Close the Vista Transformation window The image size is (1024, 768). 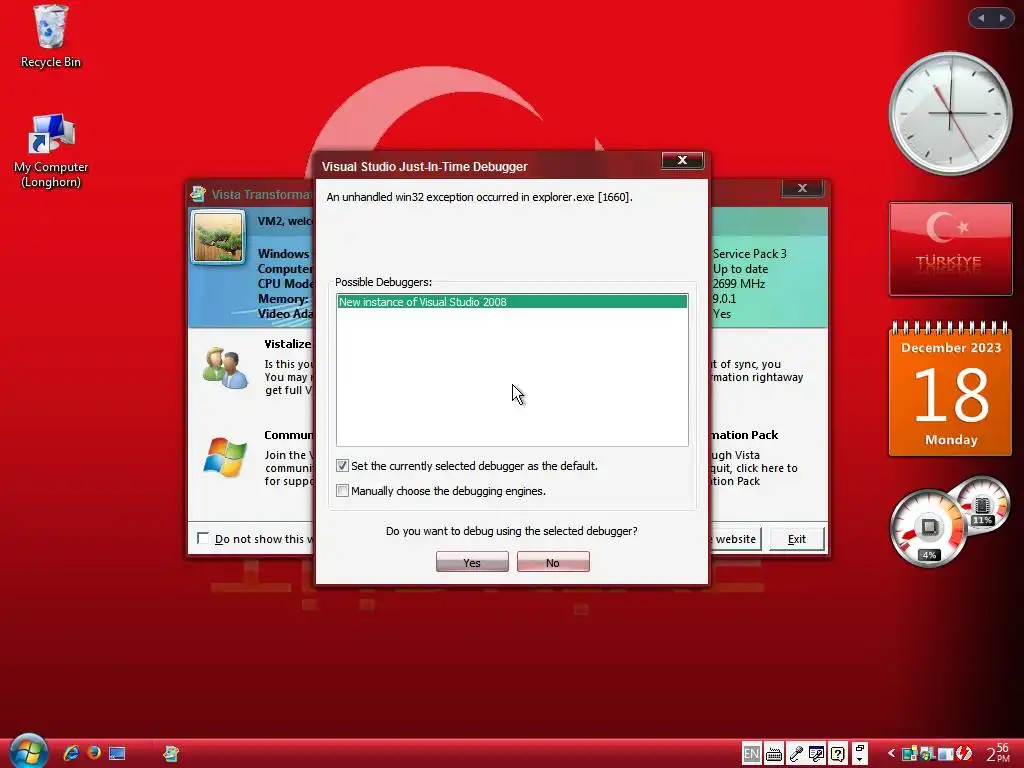[803, 188]
